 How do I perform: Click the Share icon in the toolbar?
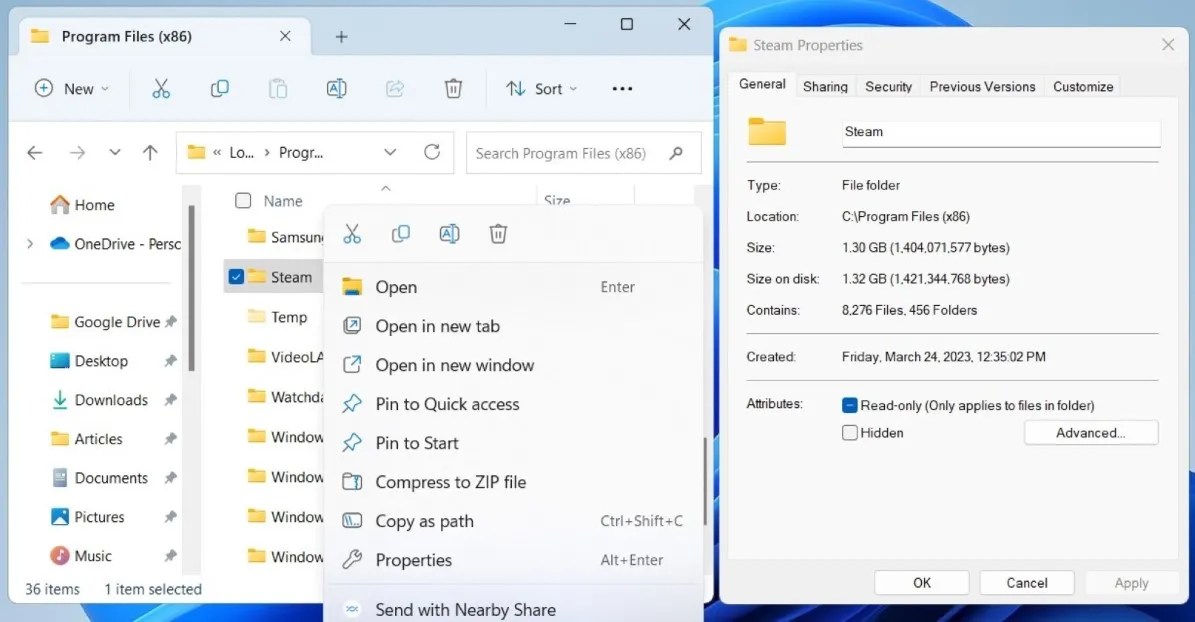click(x=394, y=88)
